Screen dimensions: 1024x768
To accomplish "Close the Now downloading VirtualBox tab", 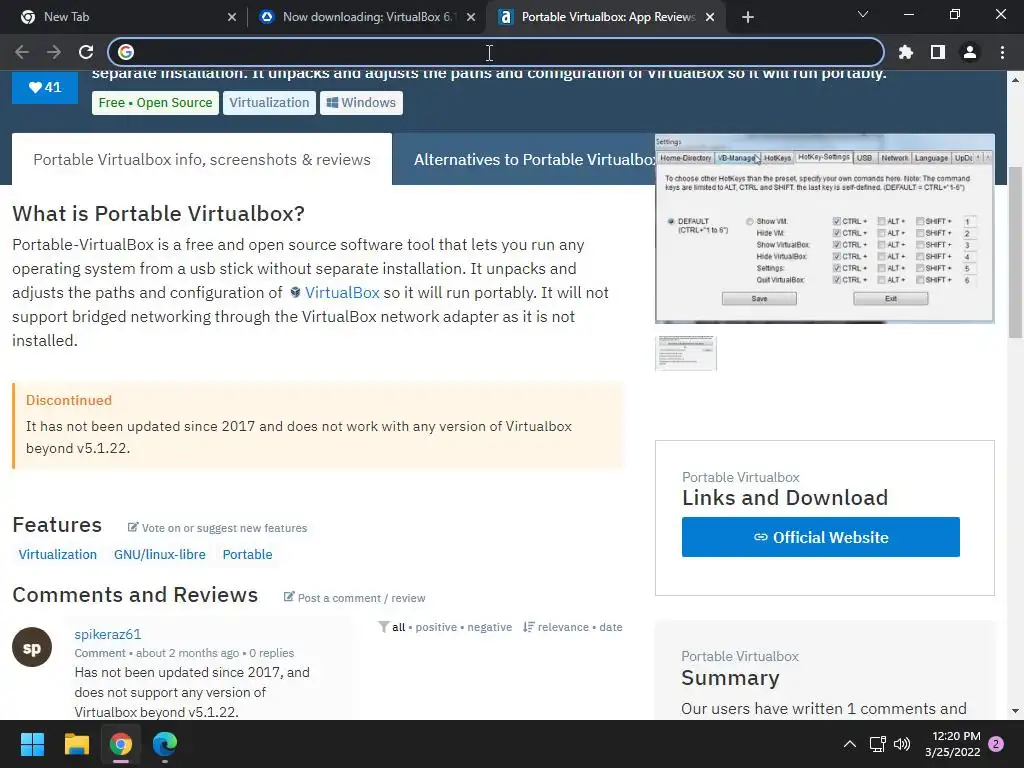I will [471, 17].
